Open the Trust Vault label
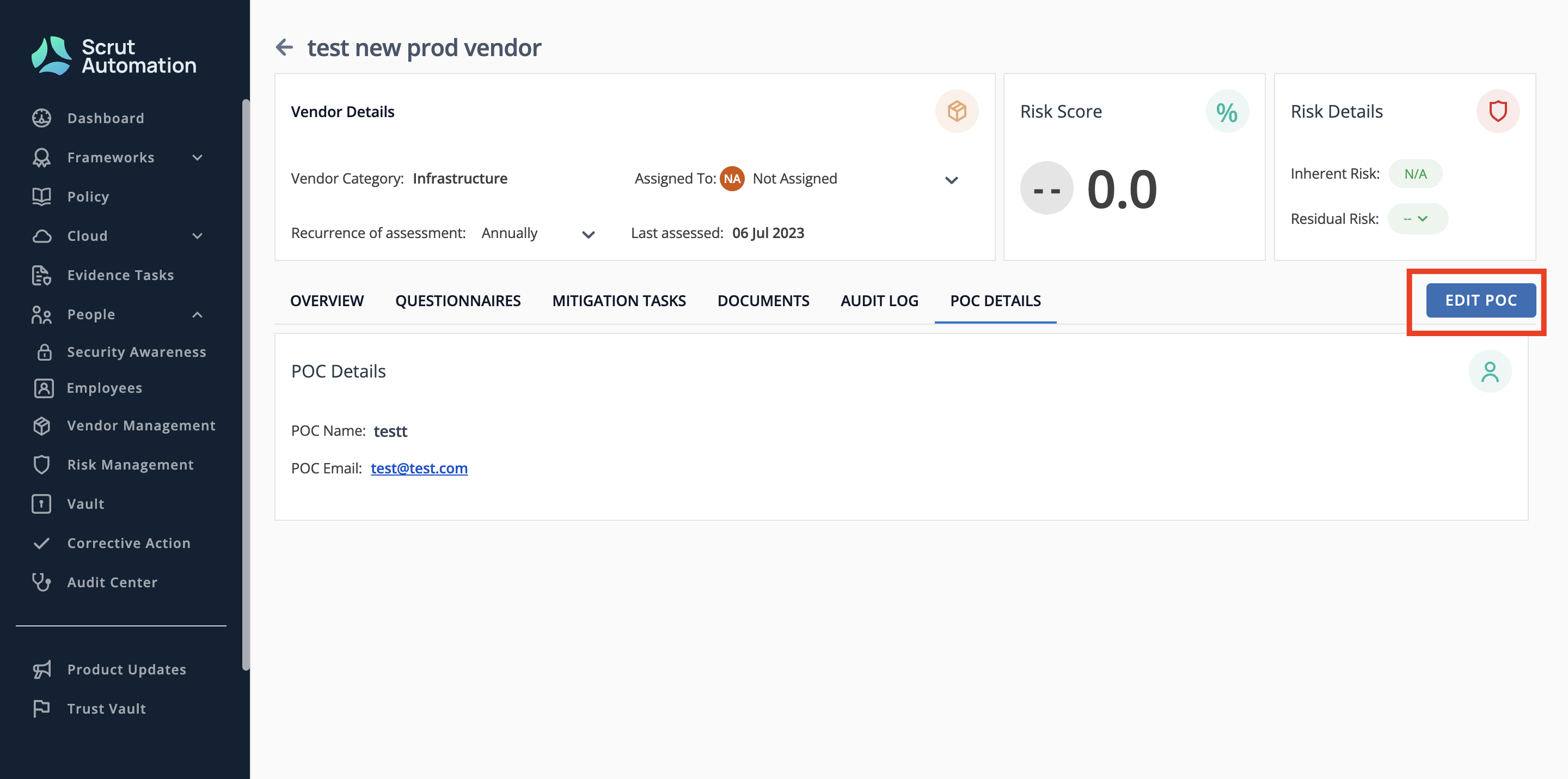This screenshot has width=1568, height=779. (x=107, y=708)
